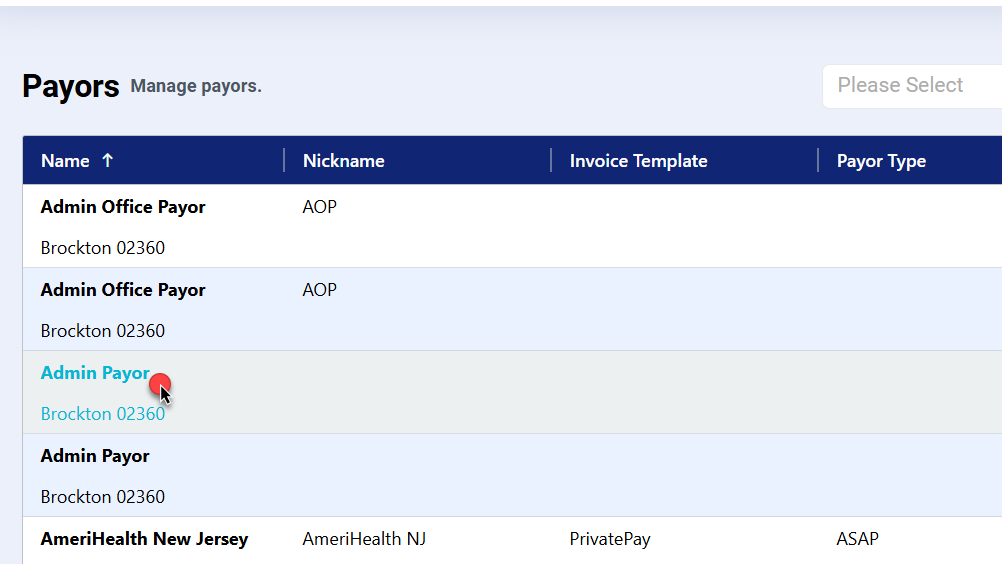1002x564 pixels.
Task: Select the bottom, non-highlighted Admin Payor entry
Action: click(95, 456)
